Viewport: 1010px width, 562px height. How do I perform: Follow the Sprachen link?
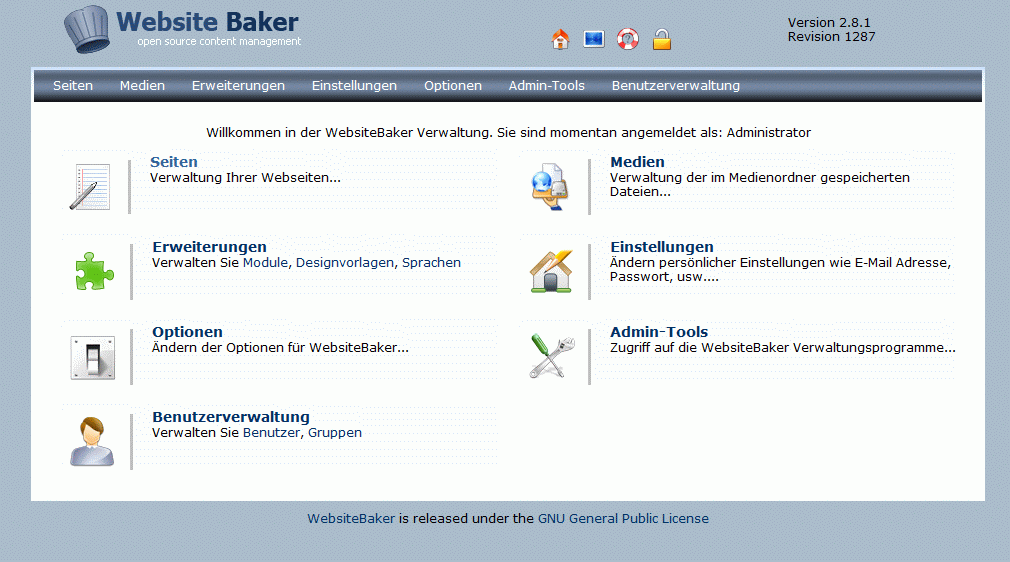(432, 262)
